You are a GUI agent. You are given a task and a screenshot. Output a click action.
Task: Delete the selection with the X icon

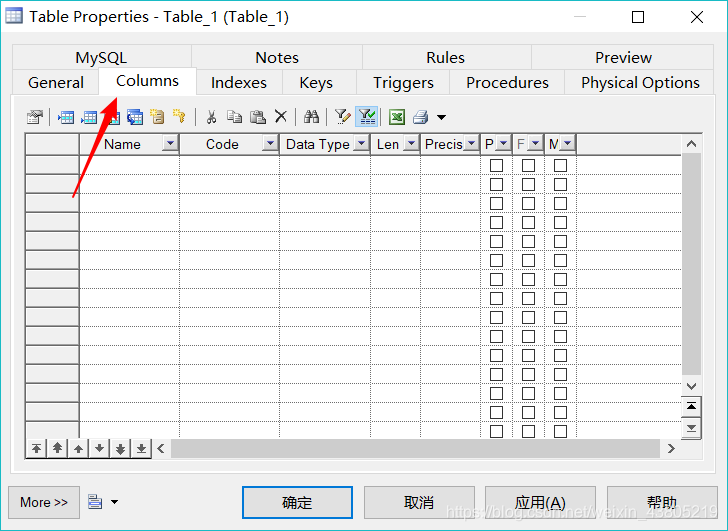tap(280, 117)
